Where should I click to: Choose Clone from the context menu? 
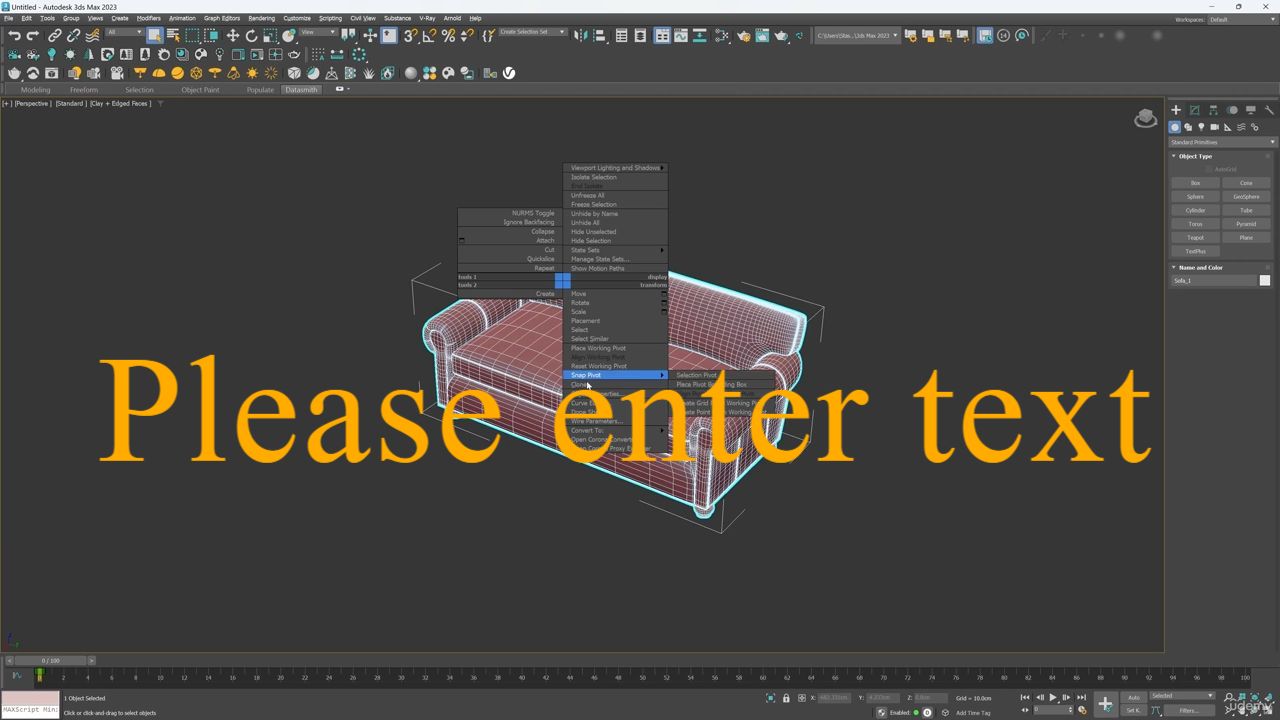point(580,385)
